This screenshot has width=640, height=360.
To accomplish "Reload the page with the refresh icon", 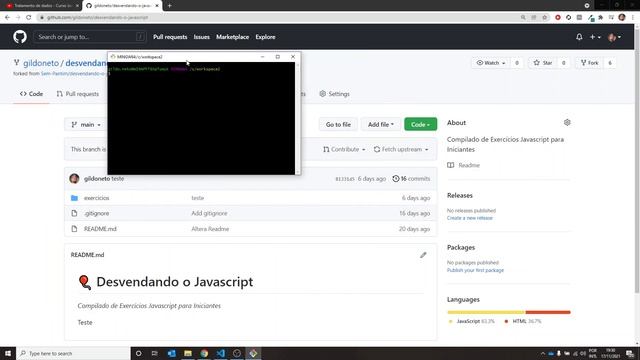I will (x=29, y=18).
